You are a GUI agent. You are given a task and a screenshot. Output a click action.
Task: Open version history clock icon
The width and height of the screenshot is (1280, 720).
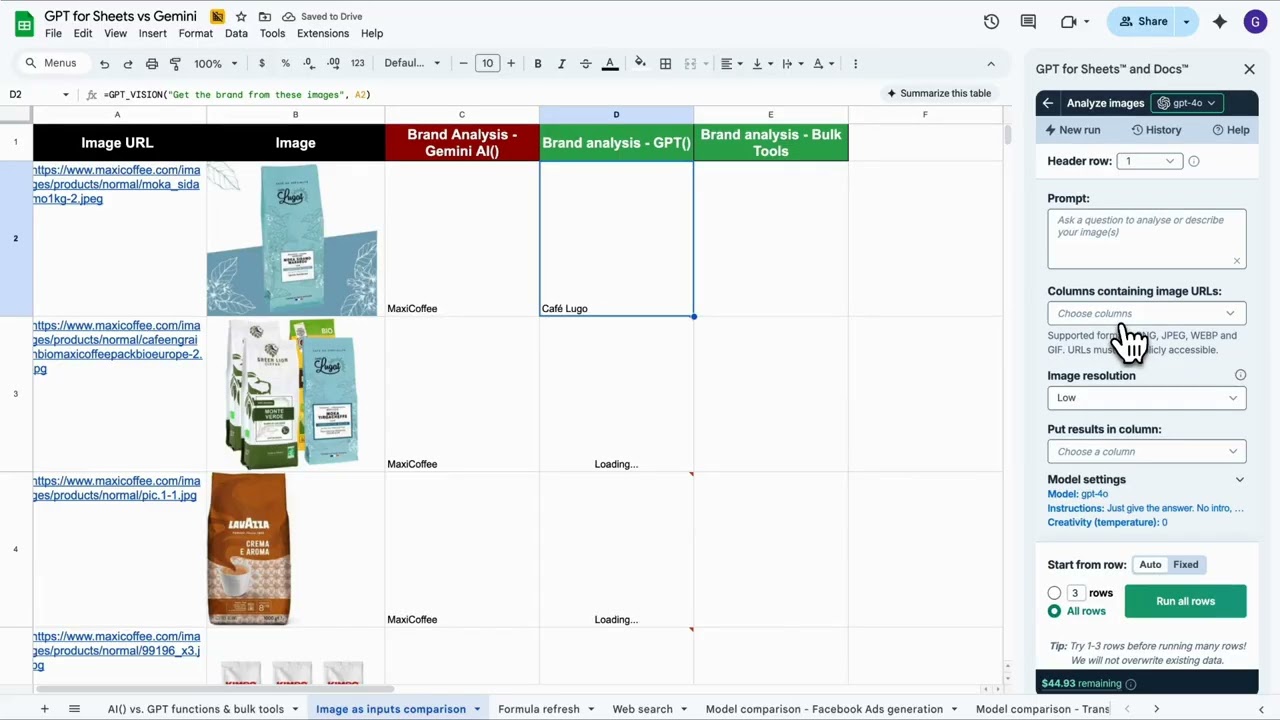pyautogui.click(x=991, y=21)
